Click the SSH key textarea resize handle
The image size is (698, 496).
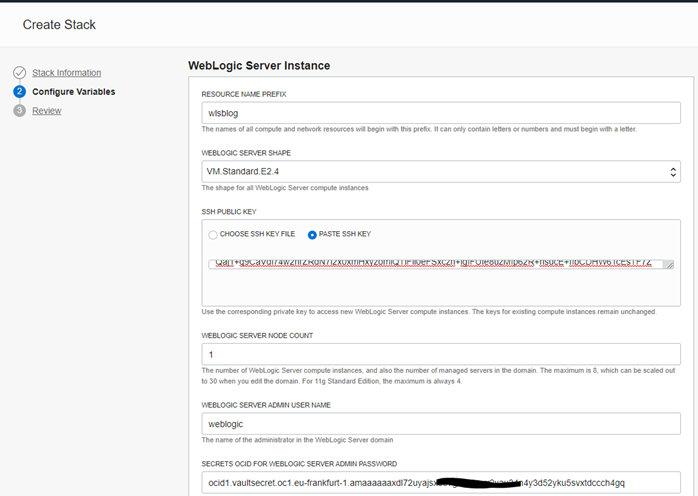(669, 264)
